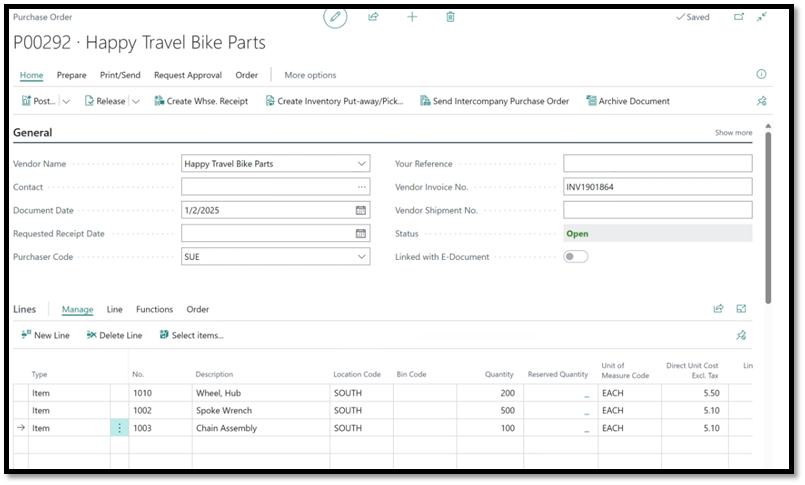Click the edit pencil icon
The height and width of the screenshot is (485, 805).
pyautogui.click(x=335, y=17)
